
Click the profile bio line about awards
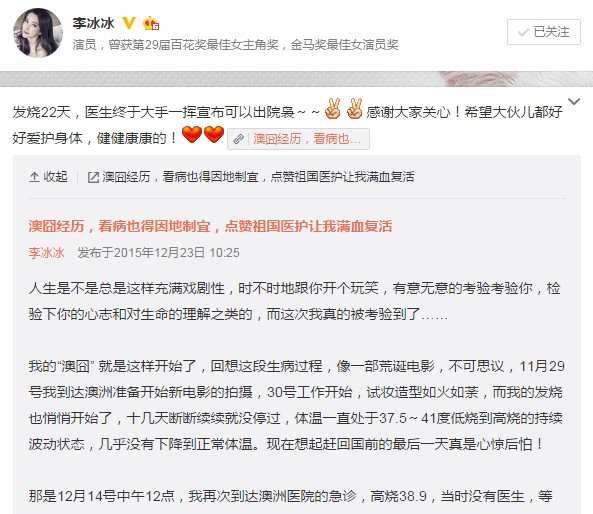pos(235,45)
